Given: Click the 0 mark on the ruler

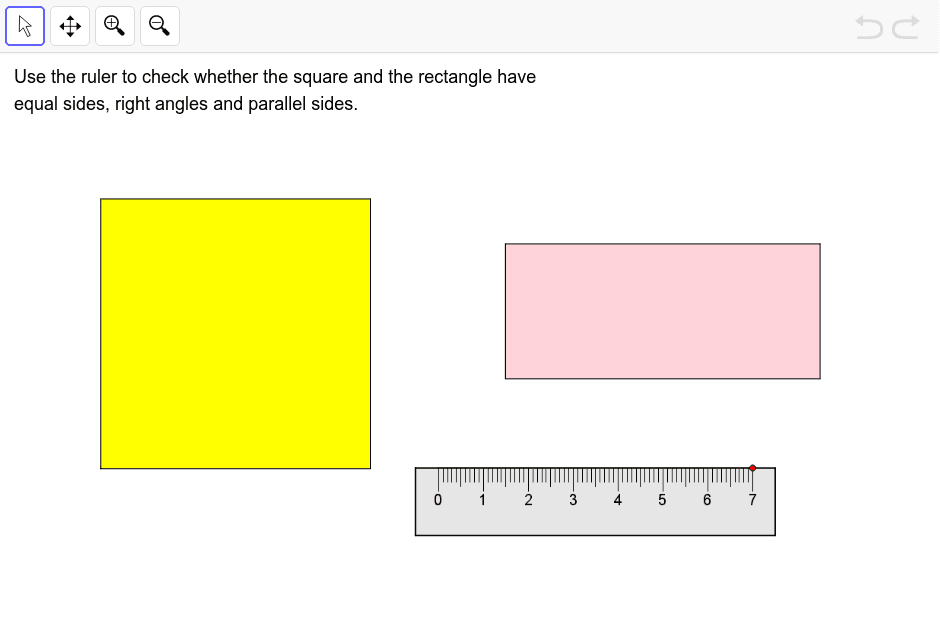Looking at the screenshot, I should click(437, 500).
